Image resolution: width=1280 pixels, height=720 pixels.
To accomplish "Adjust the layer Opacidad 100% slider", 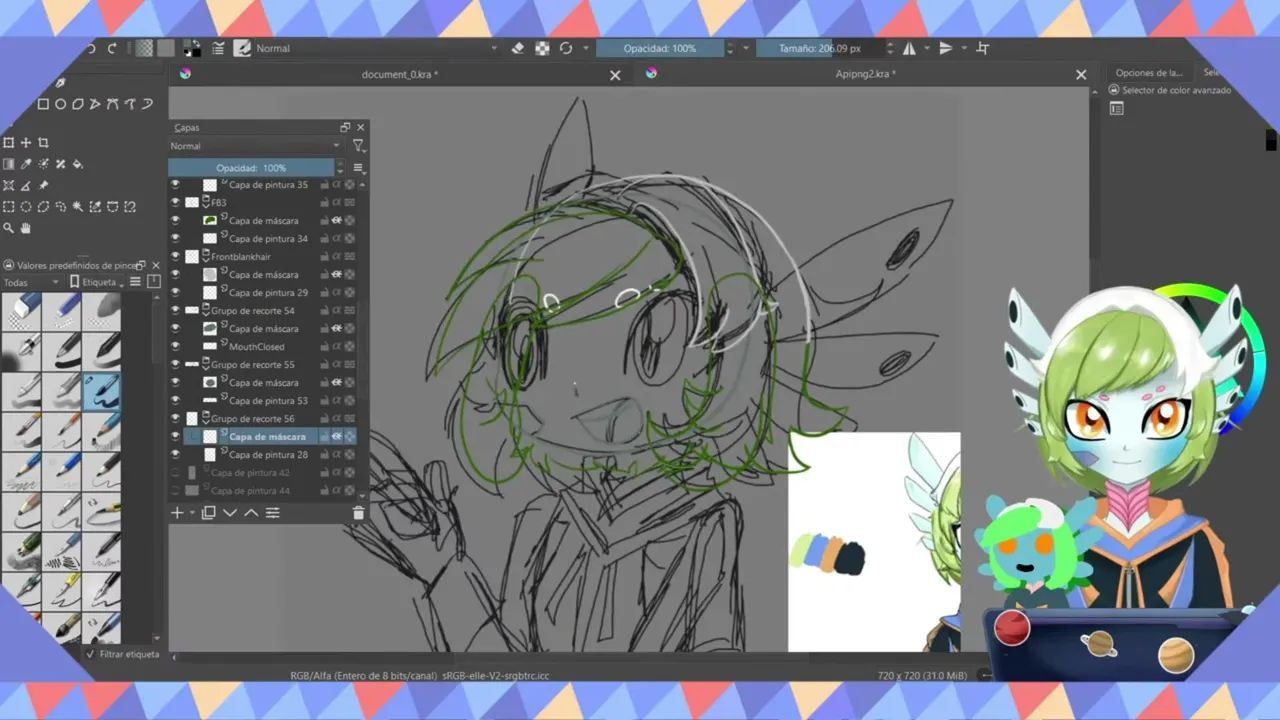I will [252, 168].
